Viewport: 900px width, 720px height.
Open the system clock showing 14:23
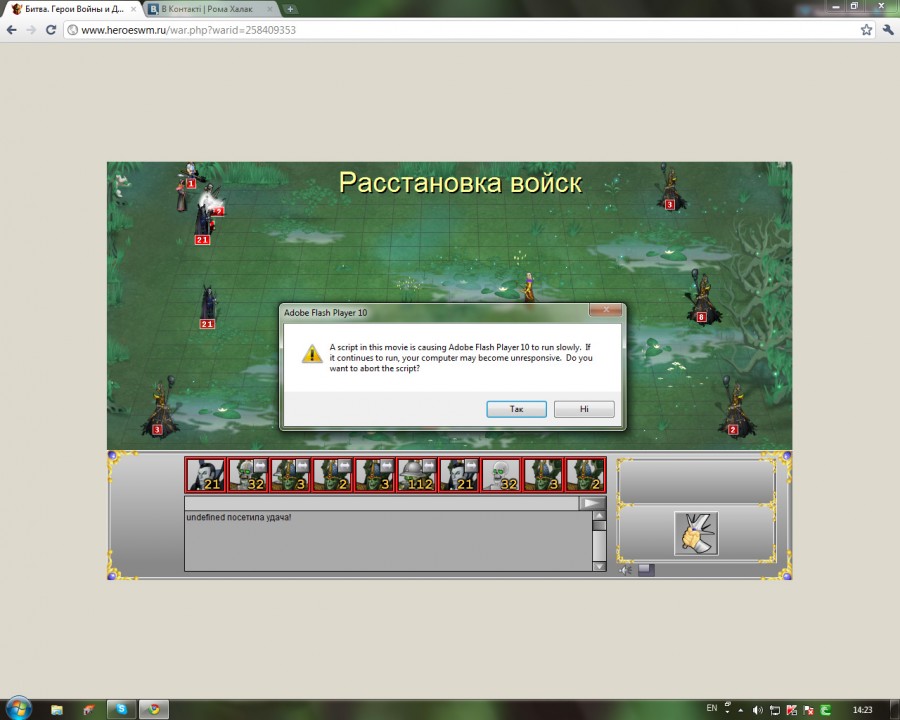point(862,710)
